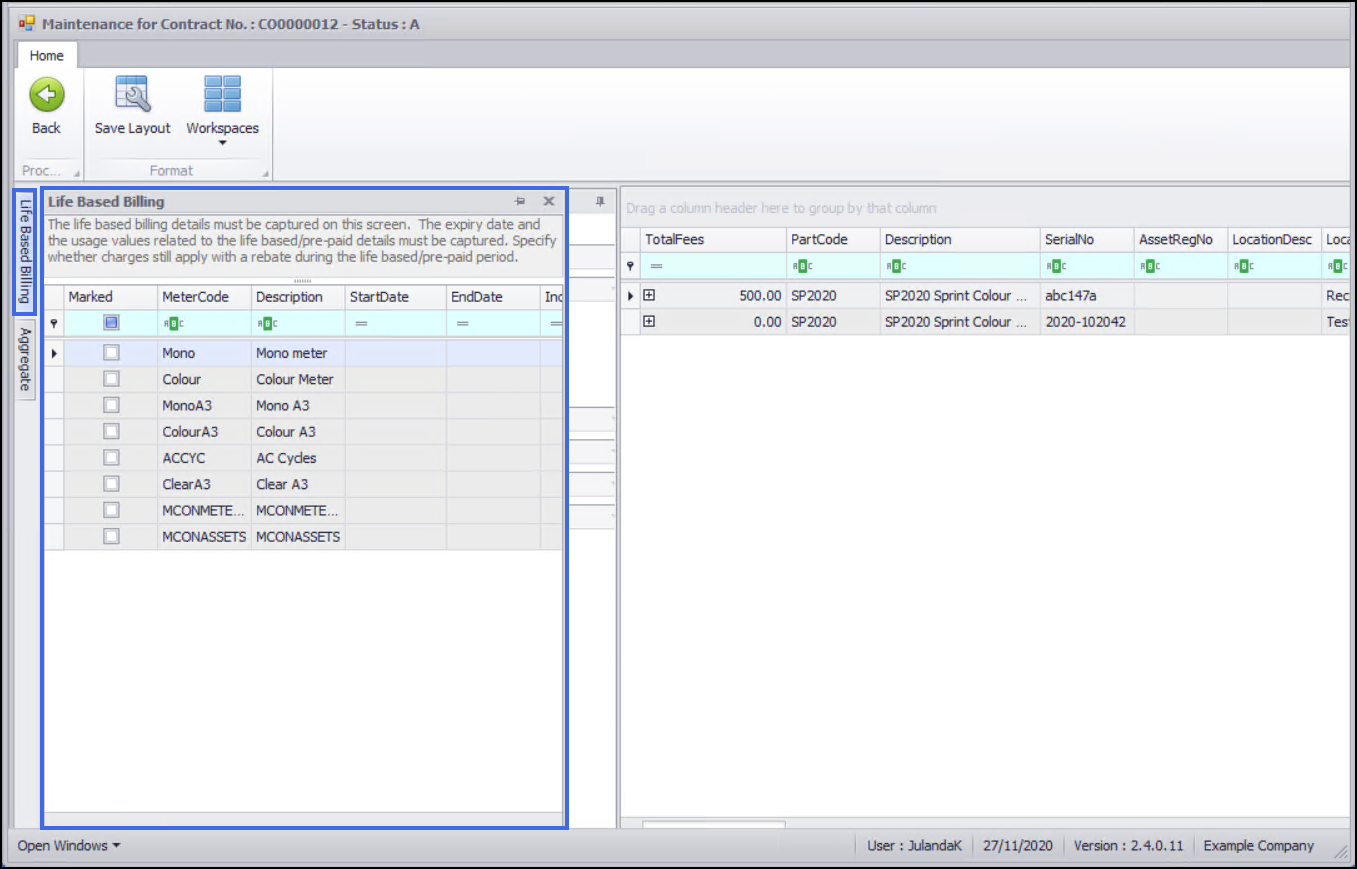Viewport: 1357px width, 869px height.
Task: Click the LocationDesc filter condition icon
Action: pos(1242,266)
